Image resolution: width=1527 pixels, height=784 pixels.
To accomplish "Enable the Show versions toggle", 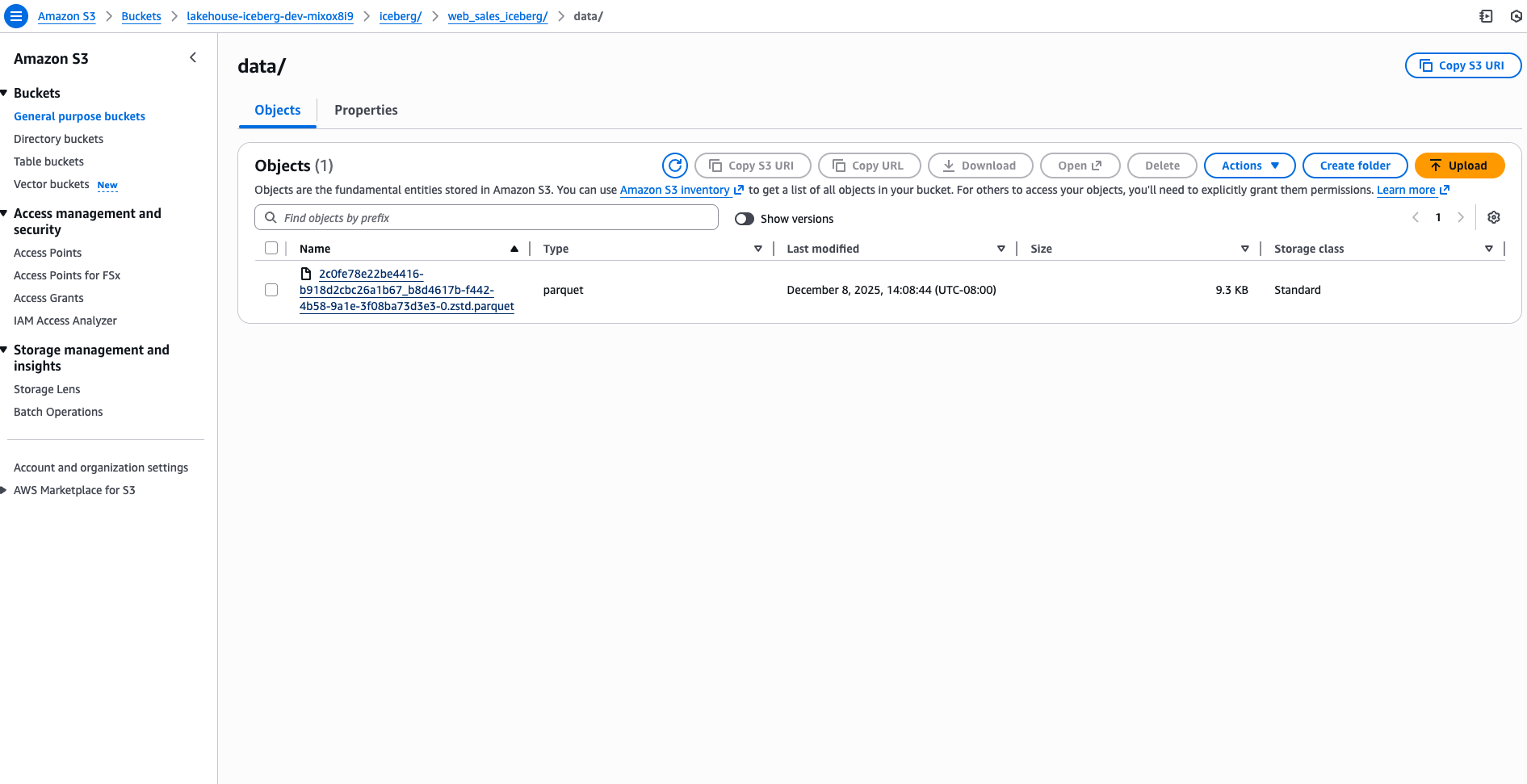I will 744,219.
